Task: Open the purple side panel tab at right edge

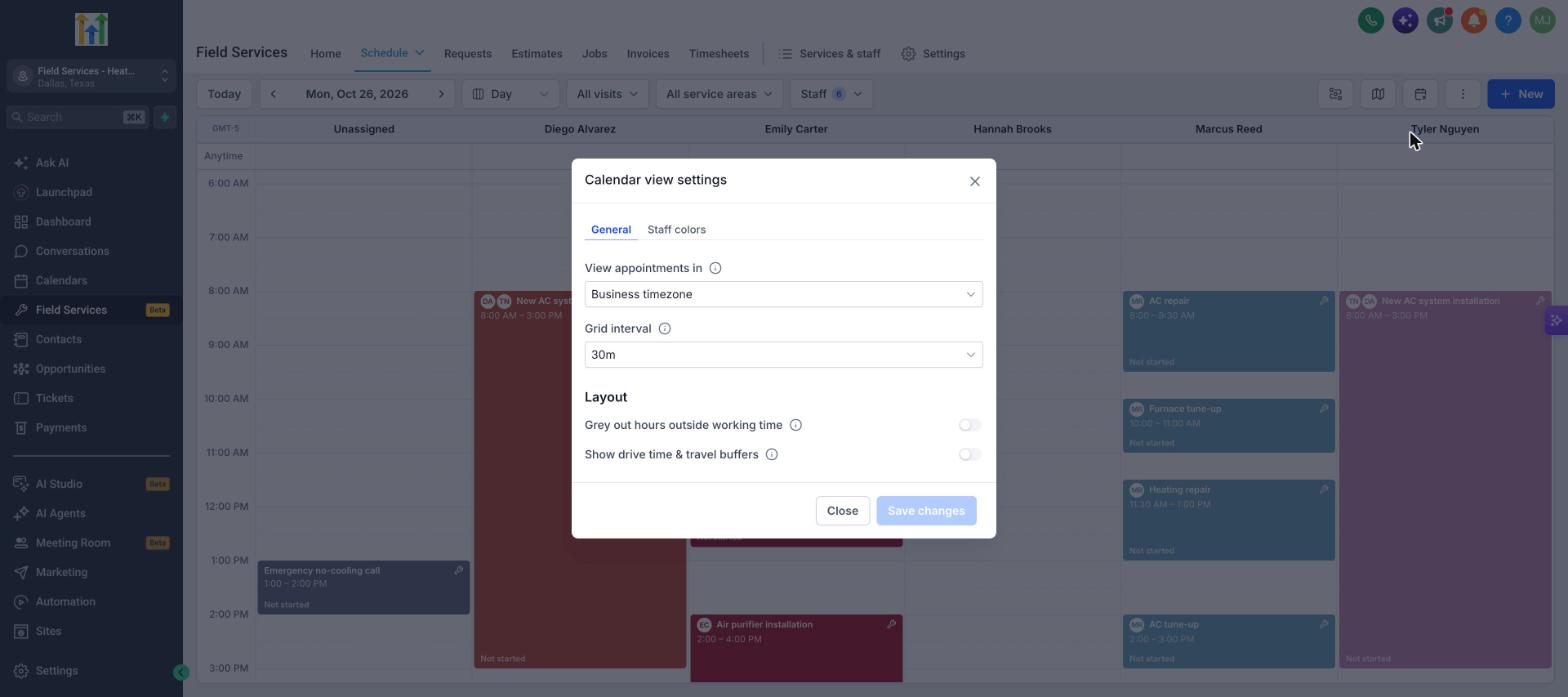Action: click(1557, 321)
